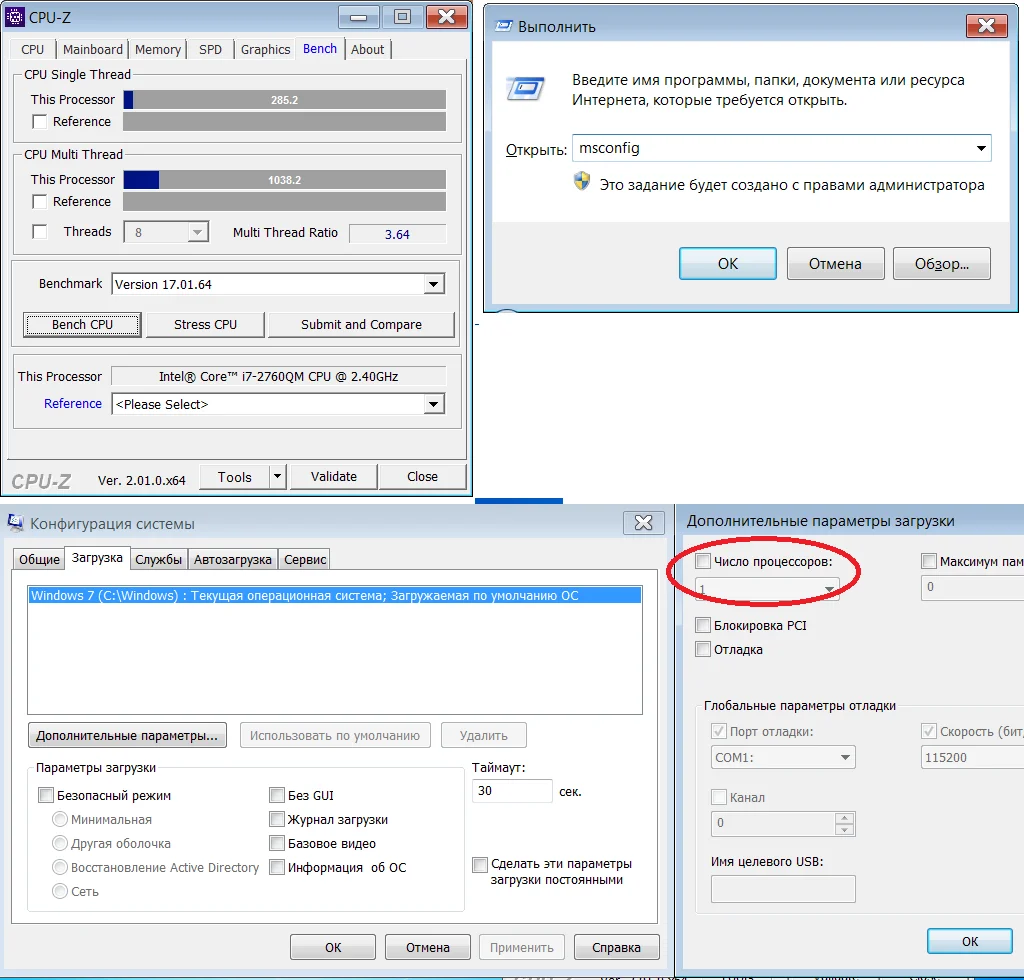Start the Stress CPU test
The width and height of the screenshot is (1024, 980).
point(205,324)
